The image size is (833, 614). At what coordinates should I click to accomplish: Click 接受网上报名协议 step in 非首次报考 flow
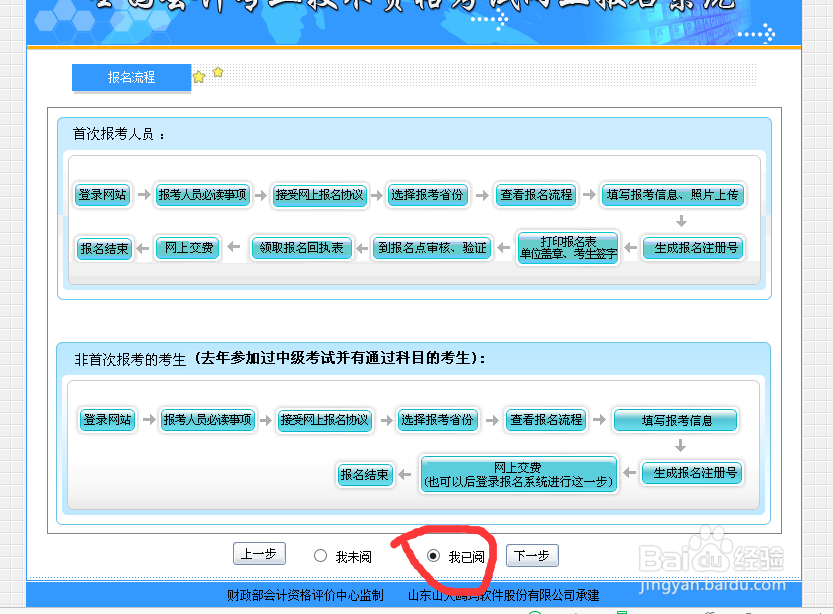(325, 420)
